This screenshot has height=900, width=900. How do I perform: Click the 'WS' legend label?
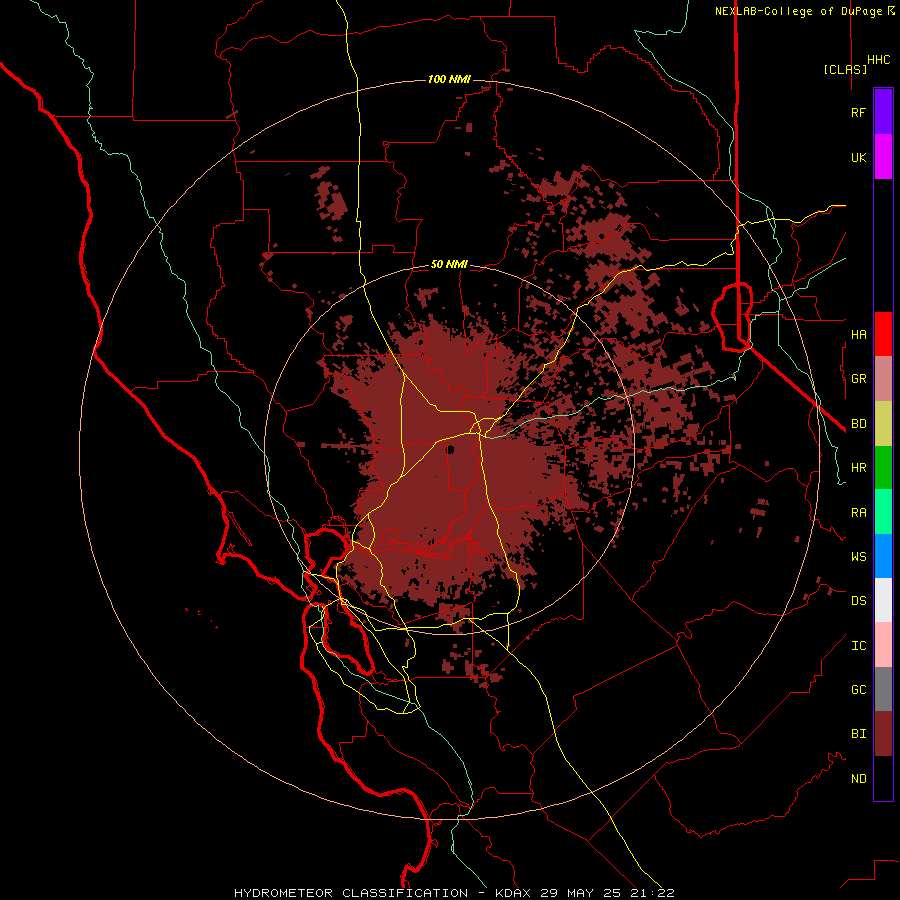858,557
